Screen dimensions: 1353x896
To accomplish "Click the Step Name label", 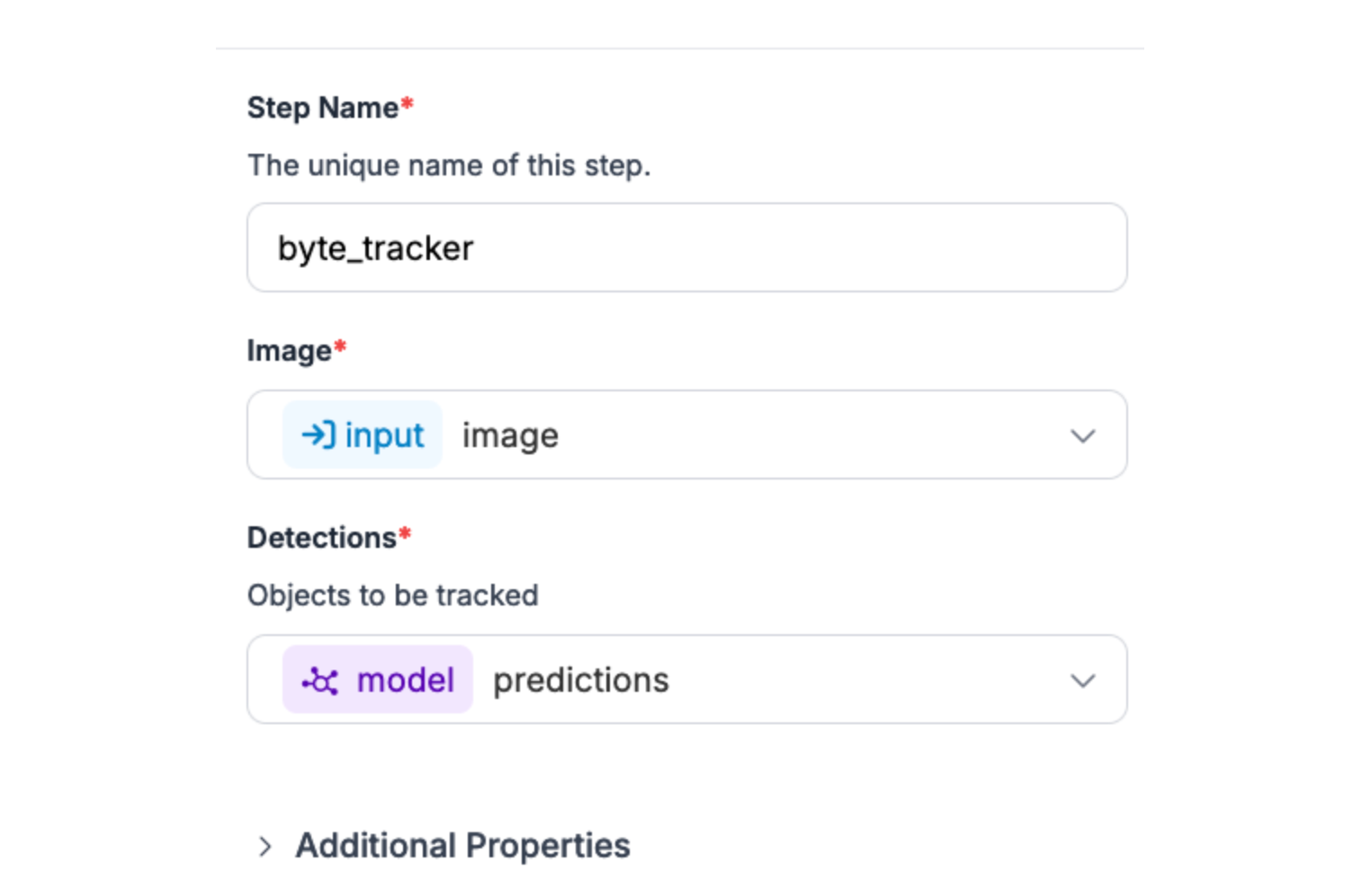I will coord(322,108).
